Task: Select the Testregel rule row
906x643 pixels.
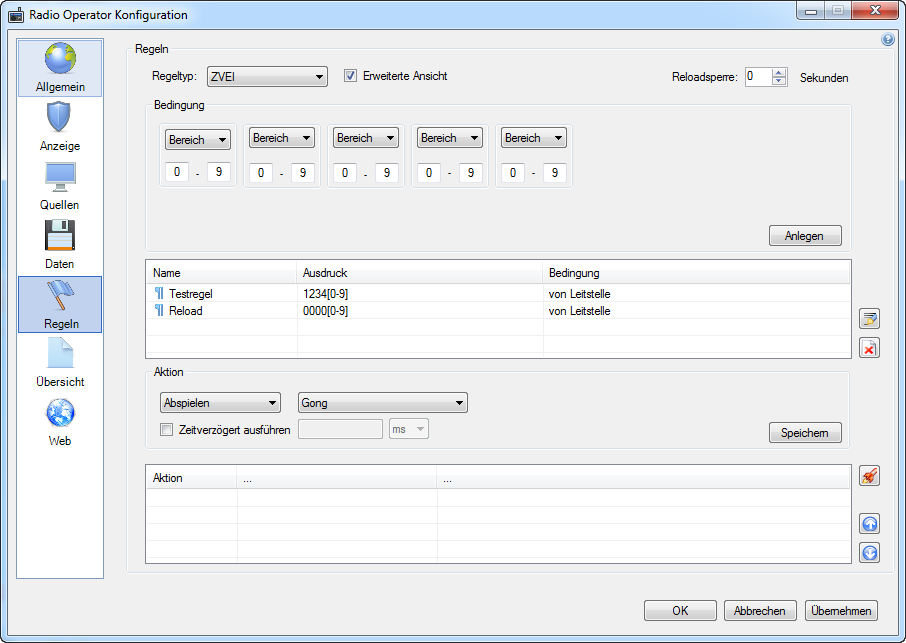Action: point(498,293)
